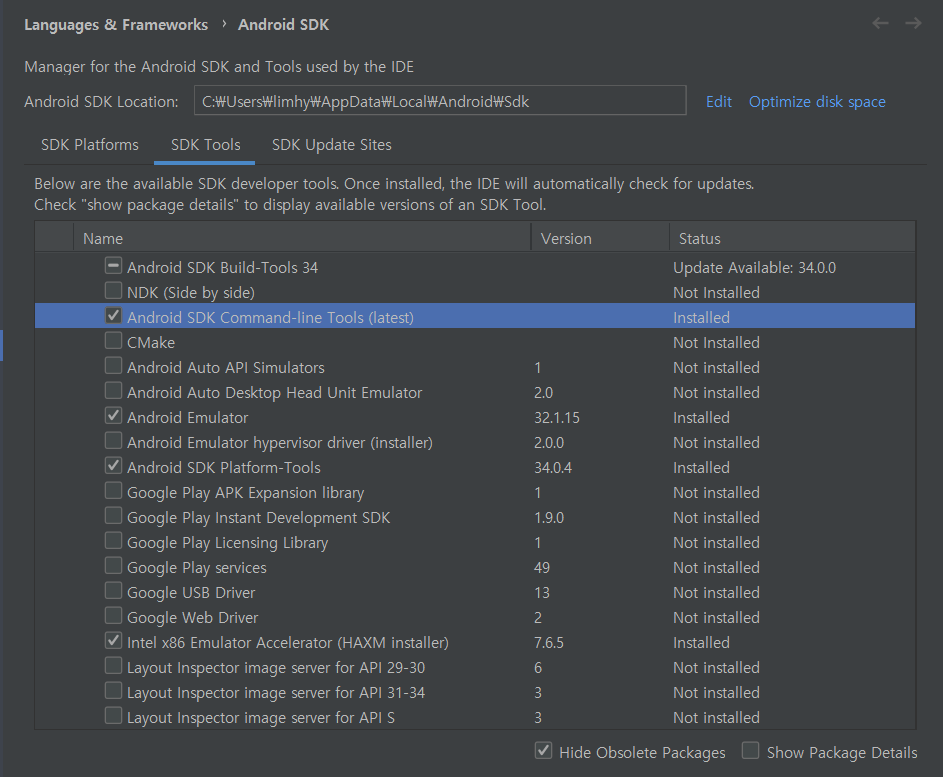Image resolution: width=943 pixels, height=777 pixels.
Task: Uncheck Android SDK Command-line Tools (latest)
Action: point(113,316)
